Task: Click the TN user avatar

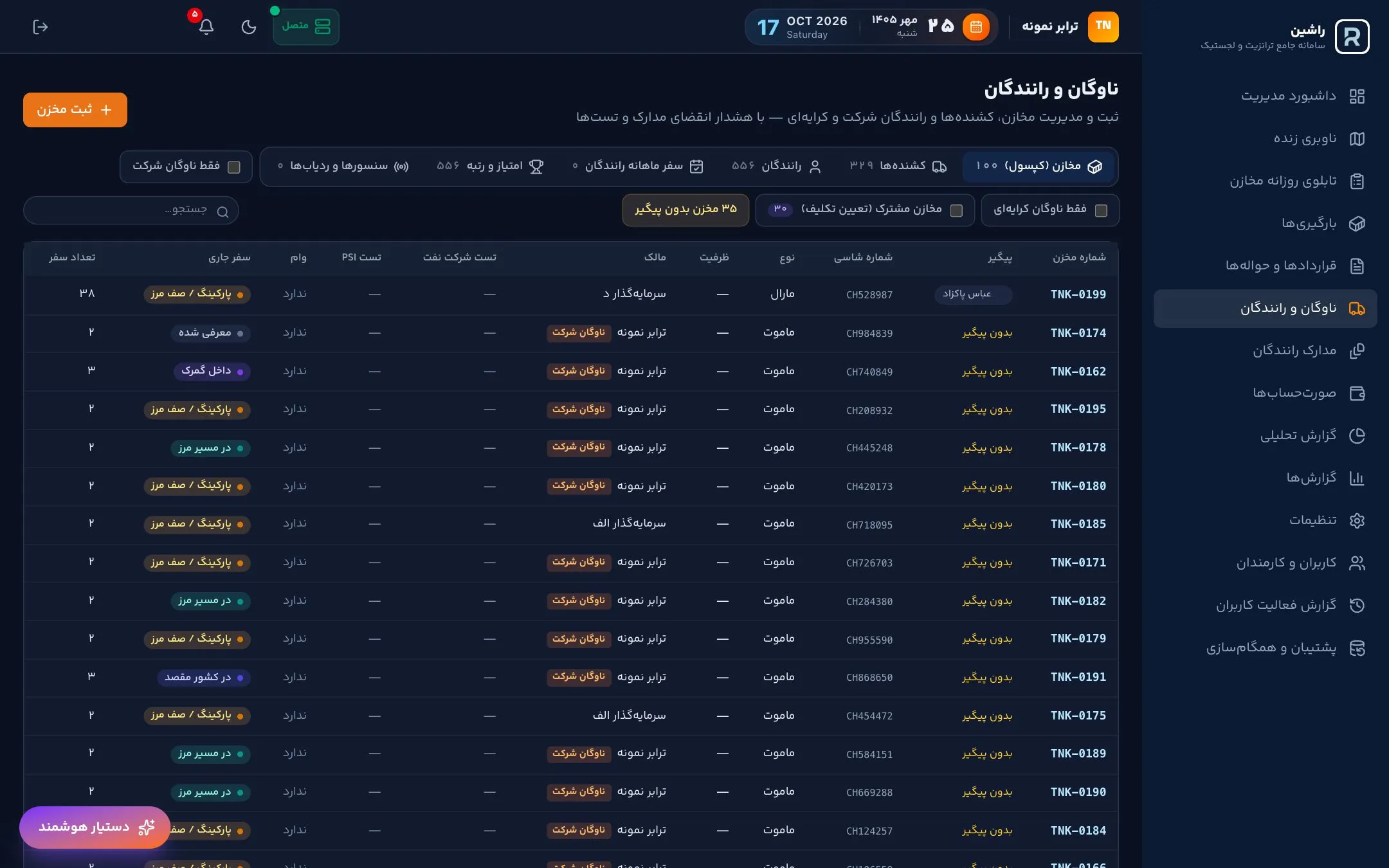Action: tap(1103, 26)
